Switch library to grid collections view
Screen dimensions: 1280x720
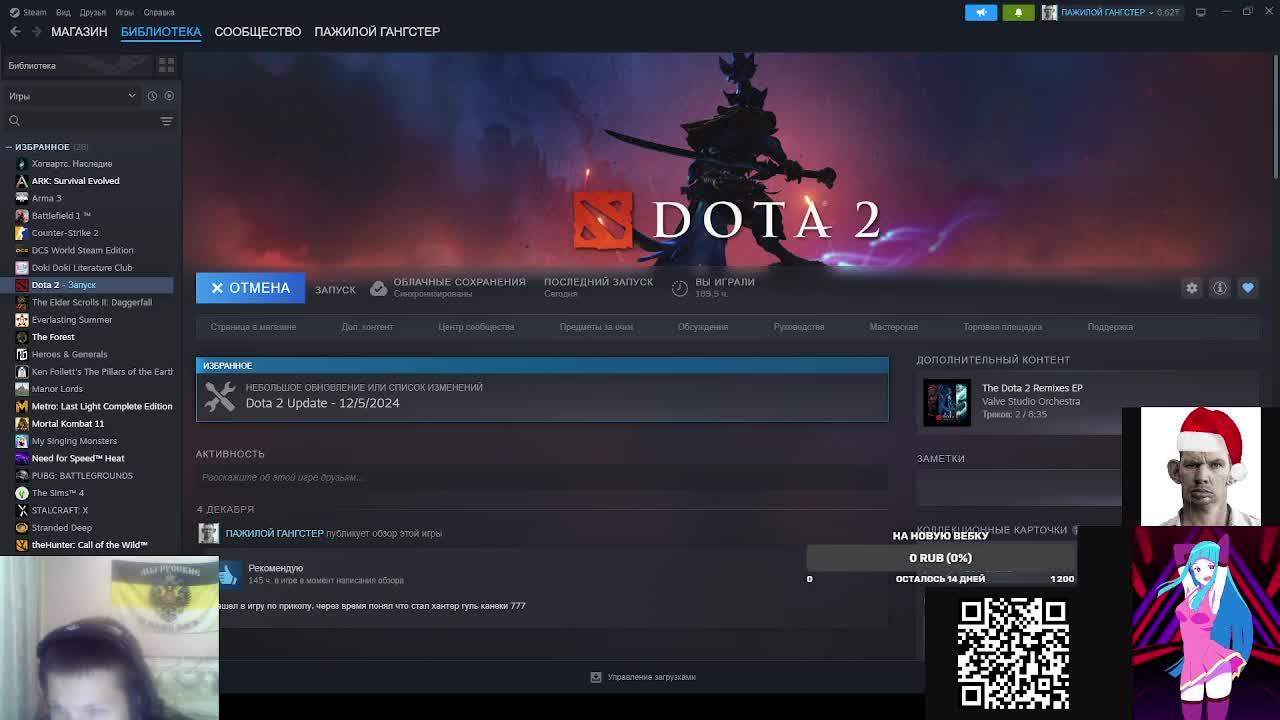[x=166, y=65]
